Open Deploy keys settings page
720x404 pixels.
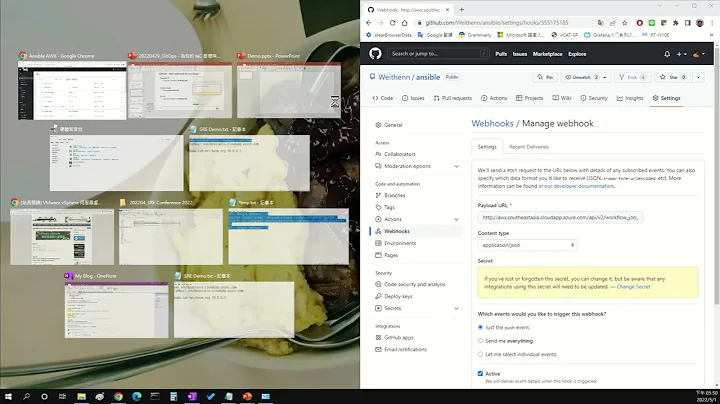tap(398, 297)
